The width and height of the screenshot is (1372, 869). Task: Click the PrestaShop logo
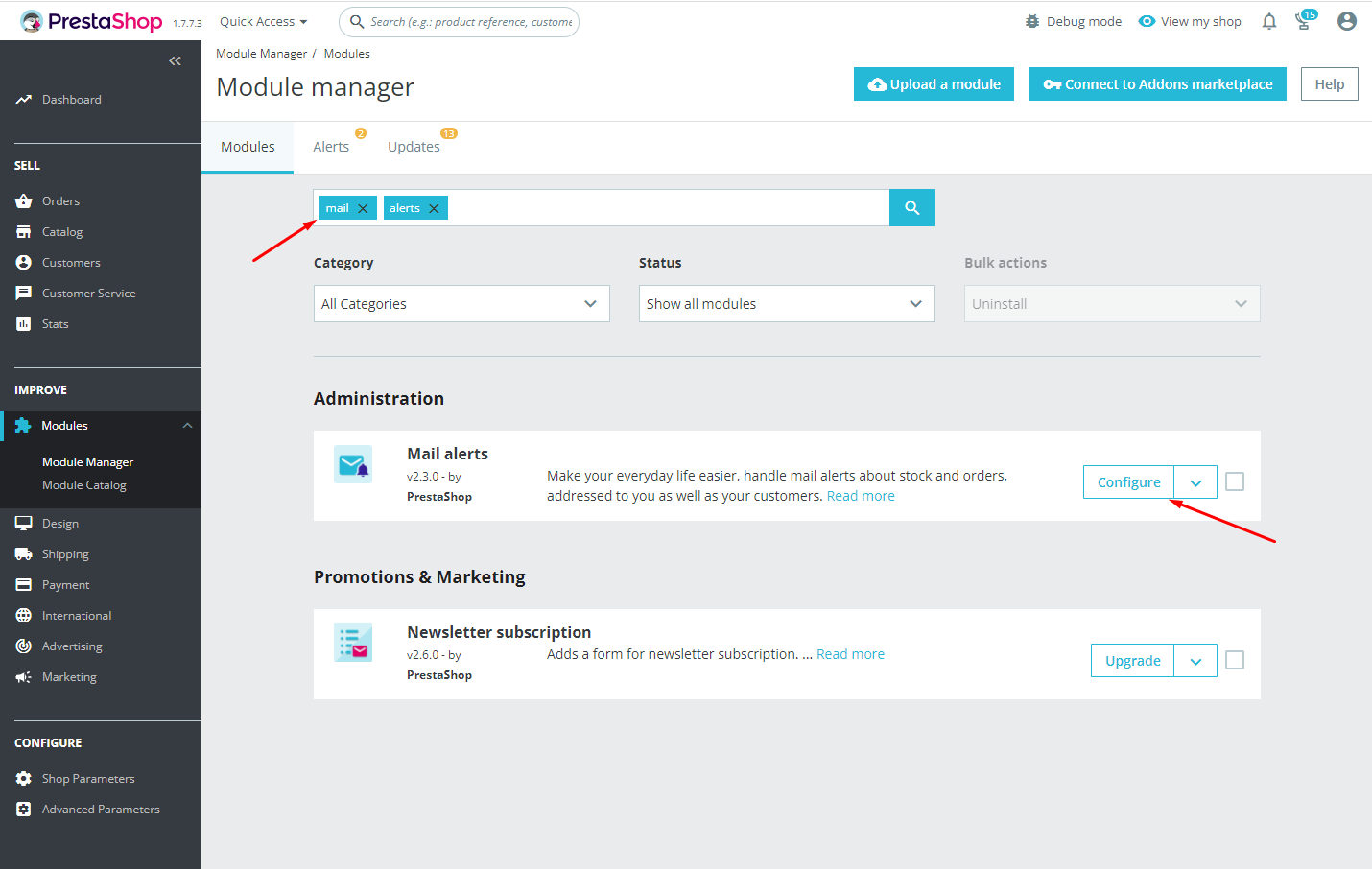91,21
